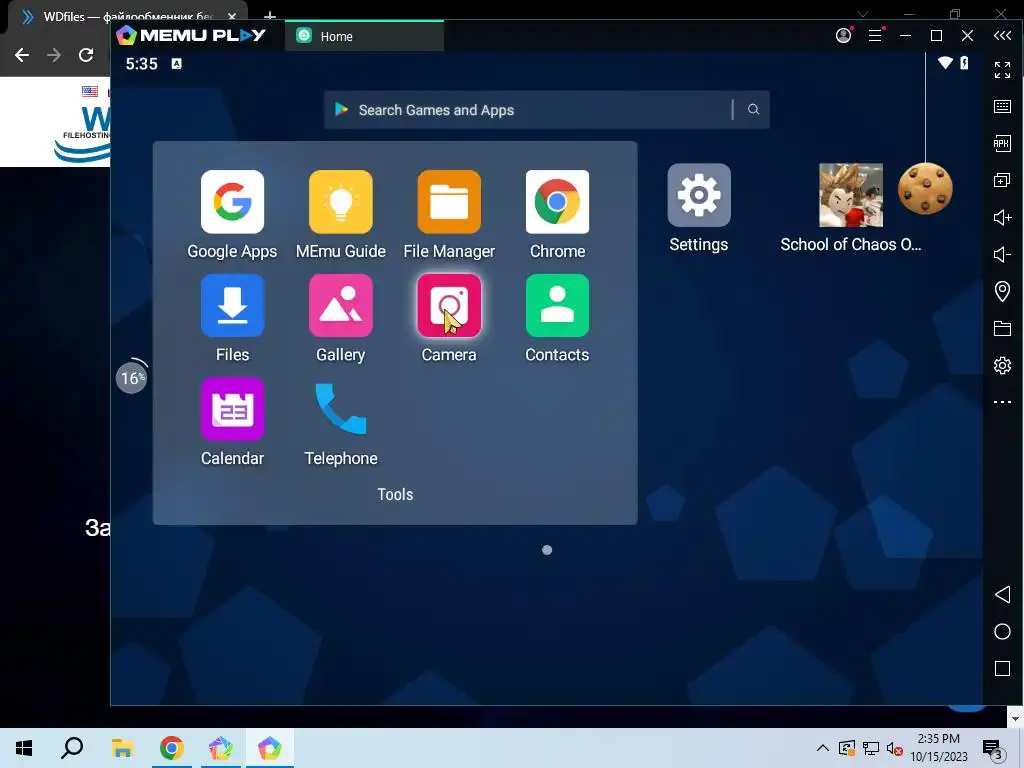Image resolution: width=1024 pixels, height=768 pixels.
Task: Open the shared folder sidebar icon
Action: 1002,328
